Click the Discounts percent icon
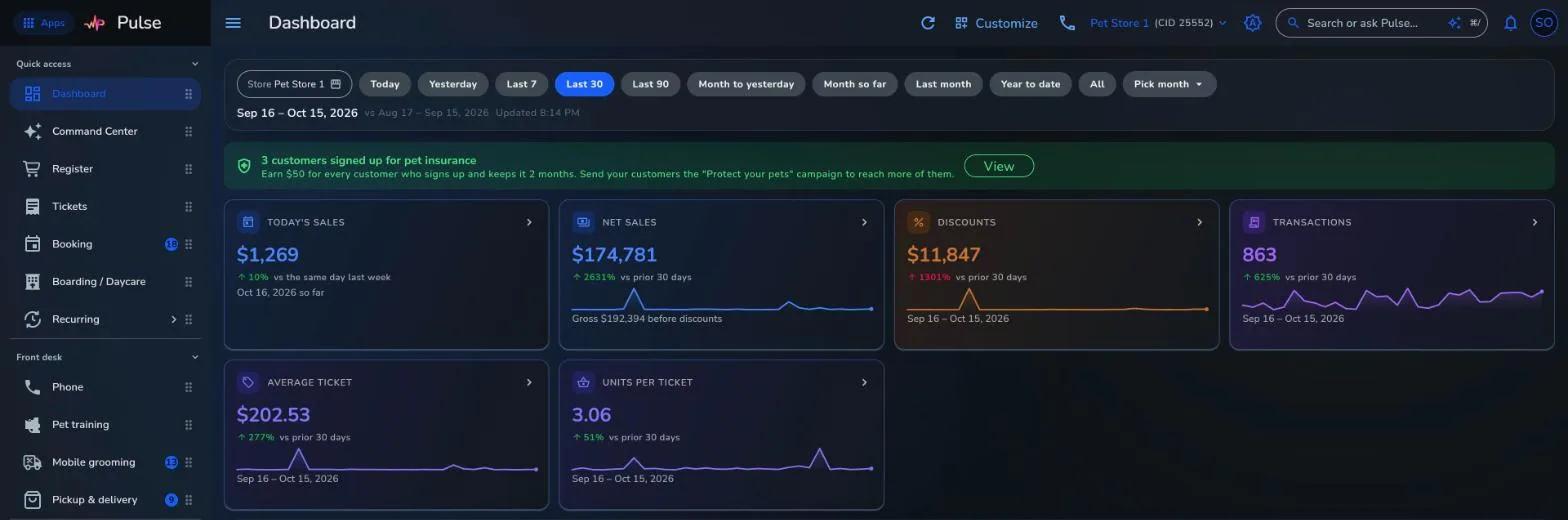1568x520 pixels. tap(918, 222)
